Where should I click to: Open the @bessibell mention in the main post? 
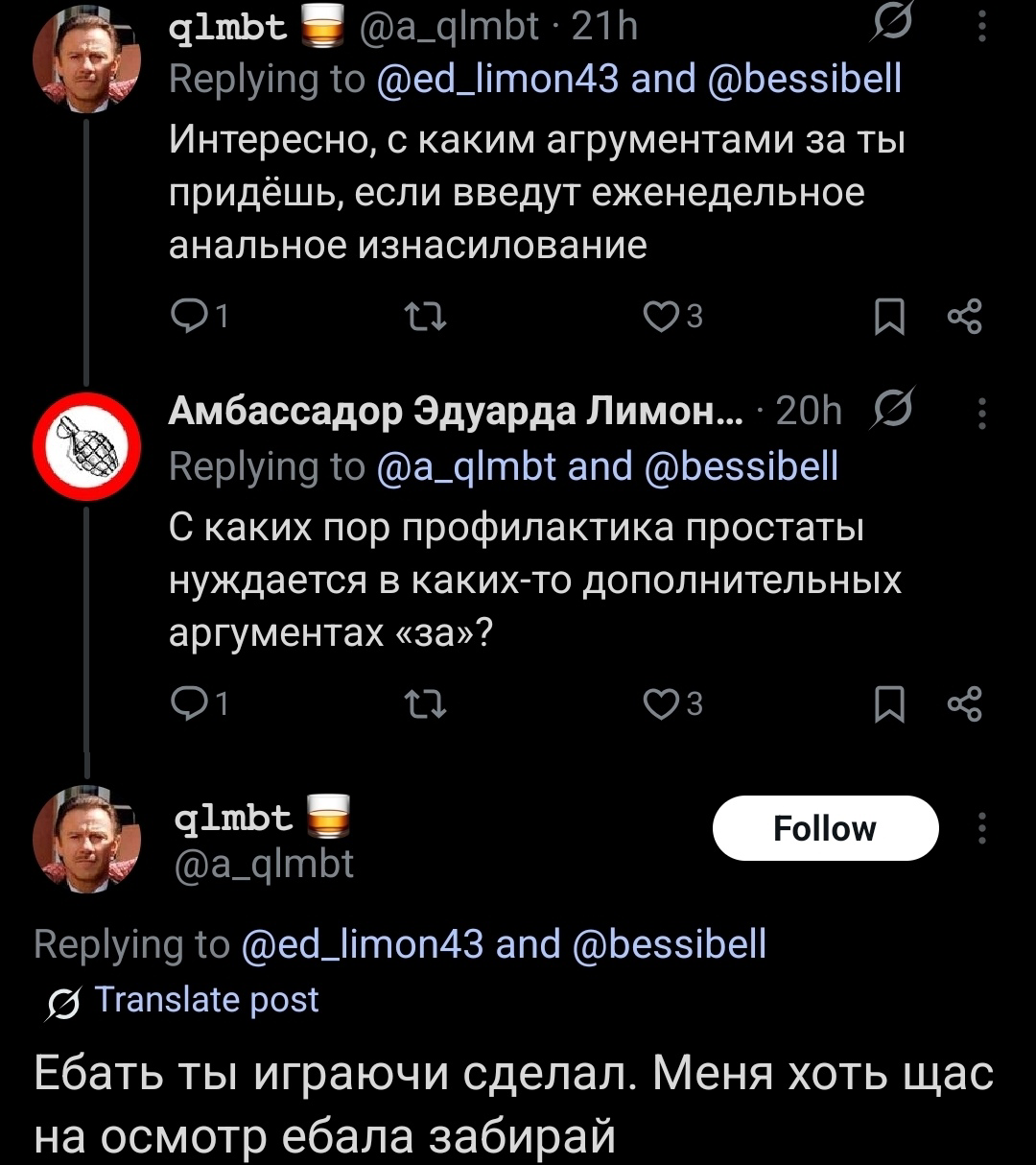(669, 944)
